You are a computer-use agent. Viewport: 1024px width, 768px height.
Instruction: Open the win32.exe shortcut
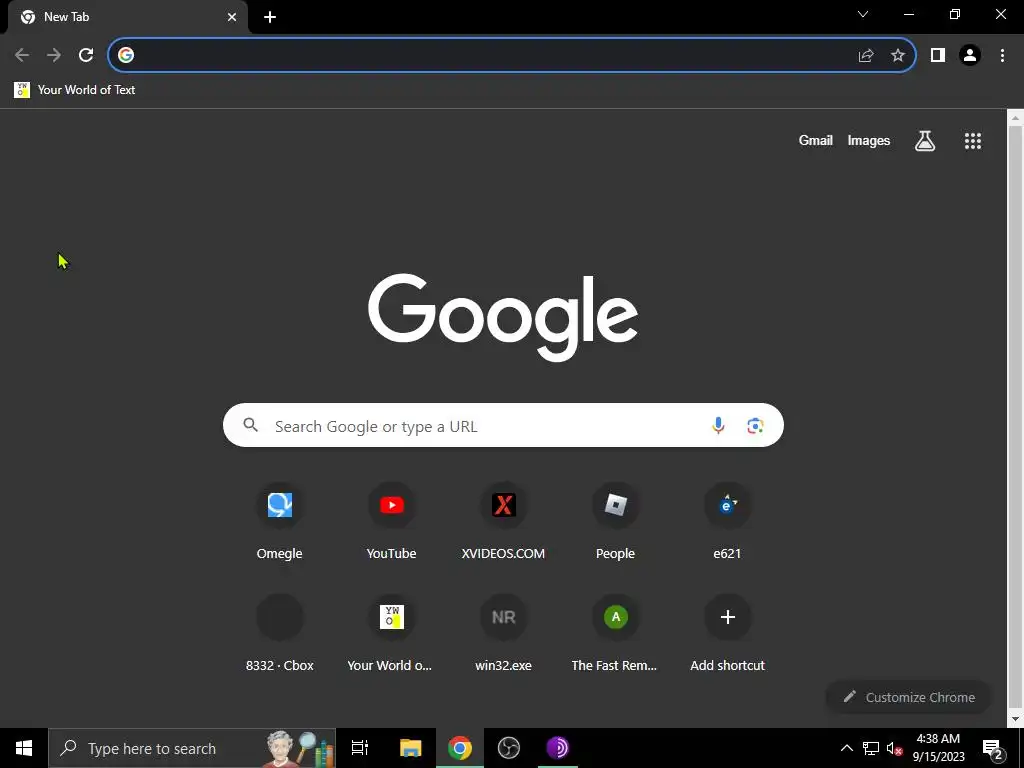(504, 633)
